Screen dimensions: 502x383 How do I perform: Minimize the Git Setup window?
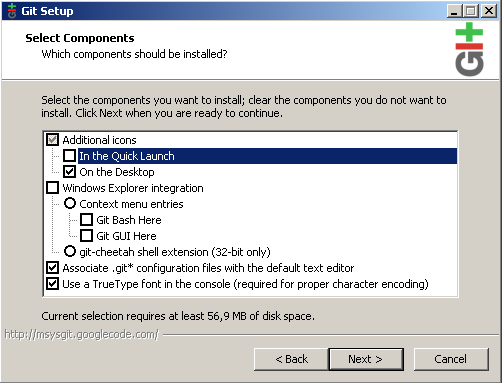pyautogui.click(x=454, y=11)
